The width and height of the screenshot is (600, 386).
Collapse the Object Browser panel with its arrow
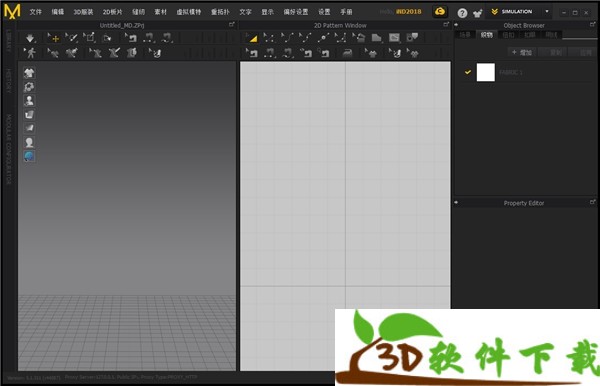[456, 25]
